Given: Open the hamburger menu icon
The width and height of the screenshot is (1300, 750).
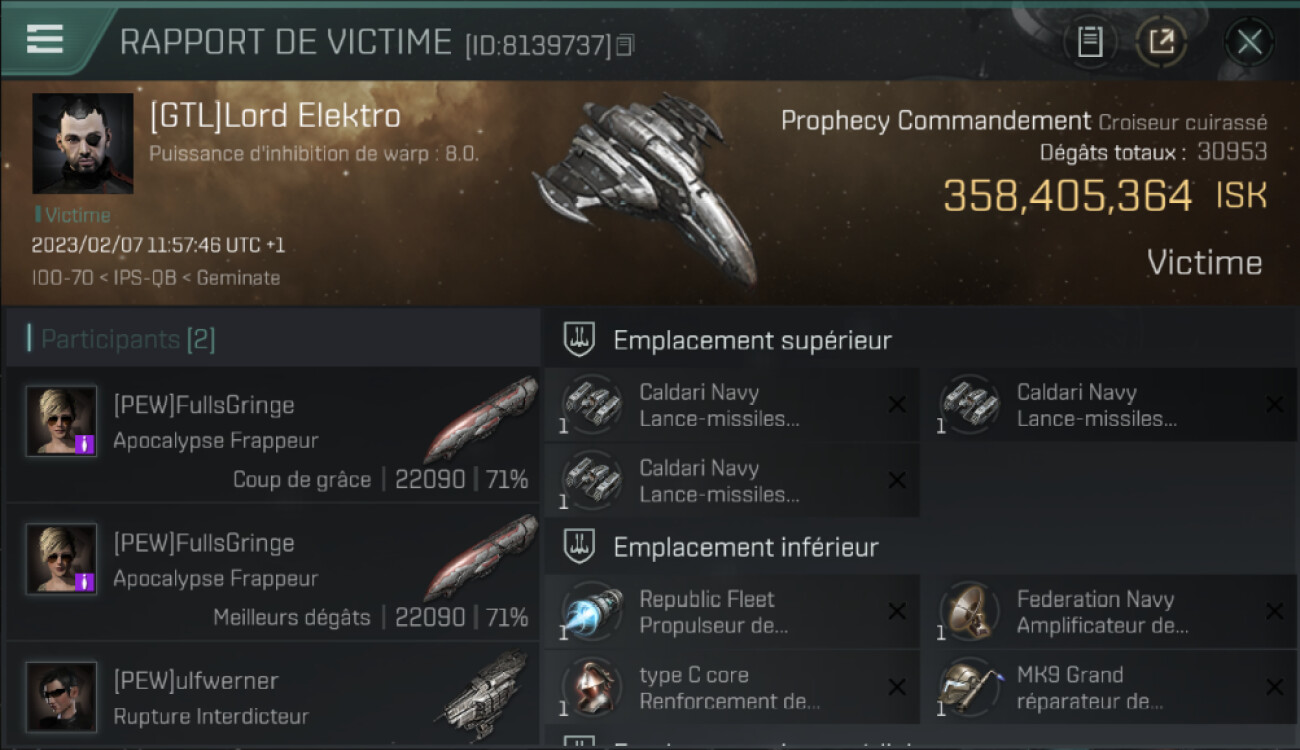Looking at the screenshot, I should [45, 38].
